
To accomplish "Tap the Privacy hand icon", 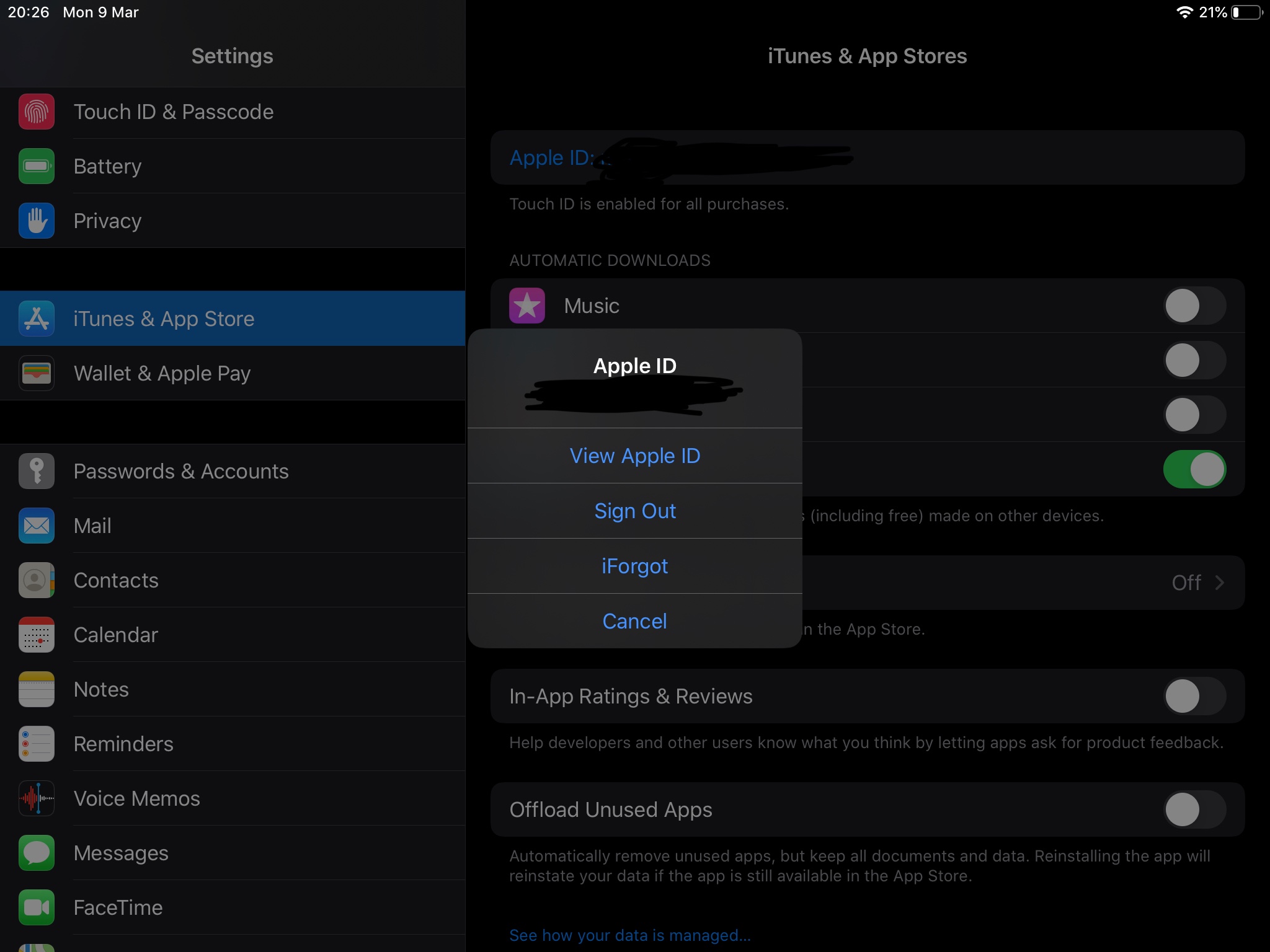I will coord(37,221).
